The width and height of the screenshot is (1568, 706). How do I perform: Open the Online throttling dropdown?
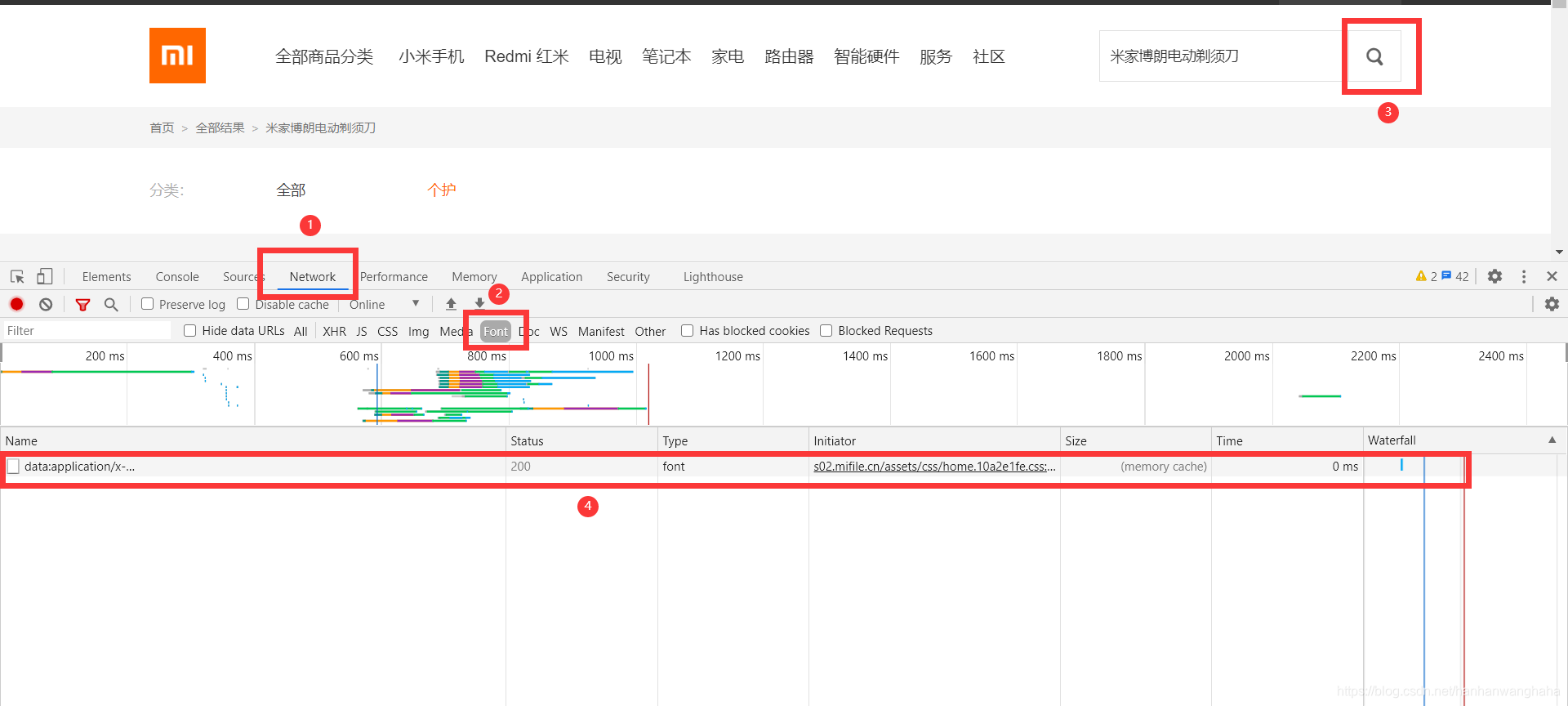tap(384, 304)
